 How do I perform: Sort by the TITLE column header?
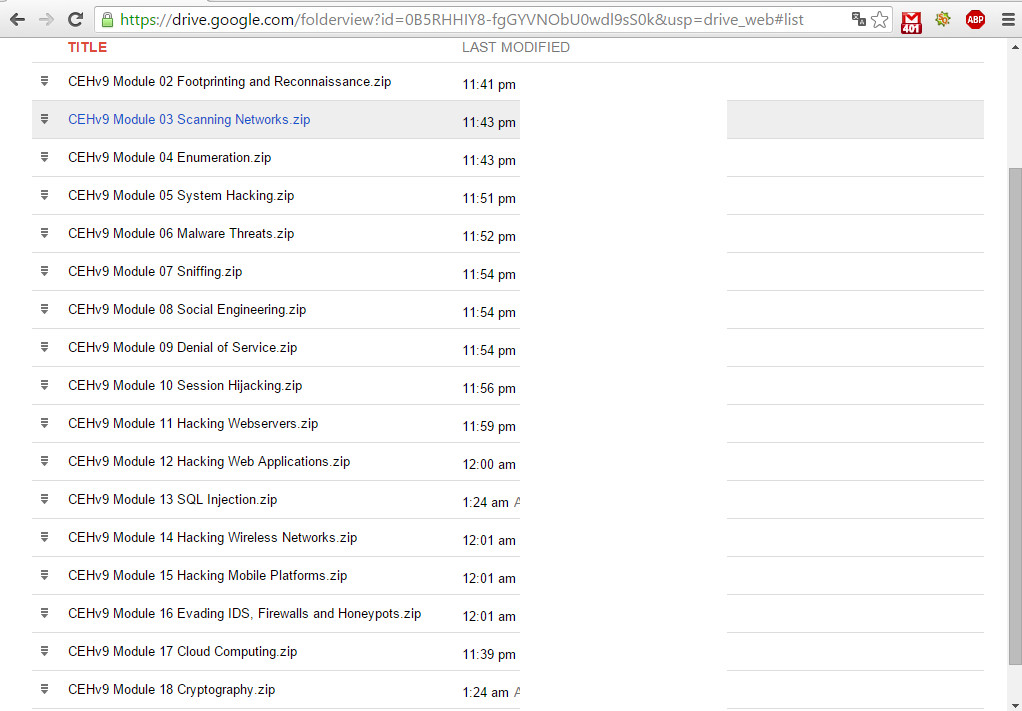click(x=87, y=47)
